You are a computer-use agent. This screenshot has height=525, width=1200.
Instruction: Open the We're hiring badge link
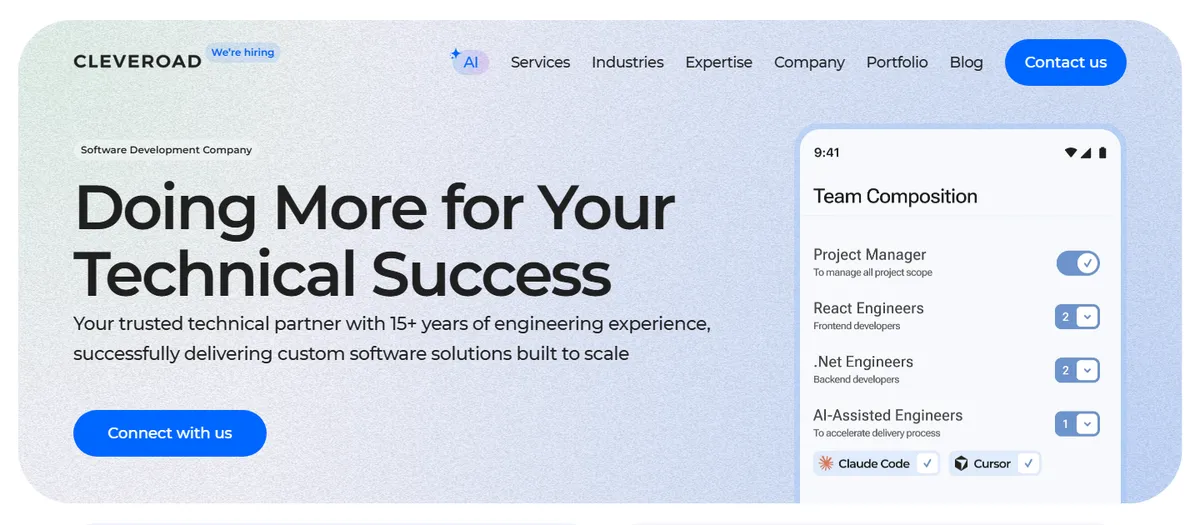pyautogui.click(x=243, y=52)
